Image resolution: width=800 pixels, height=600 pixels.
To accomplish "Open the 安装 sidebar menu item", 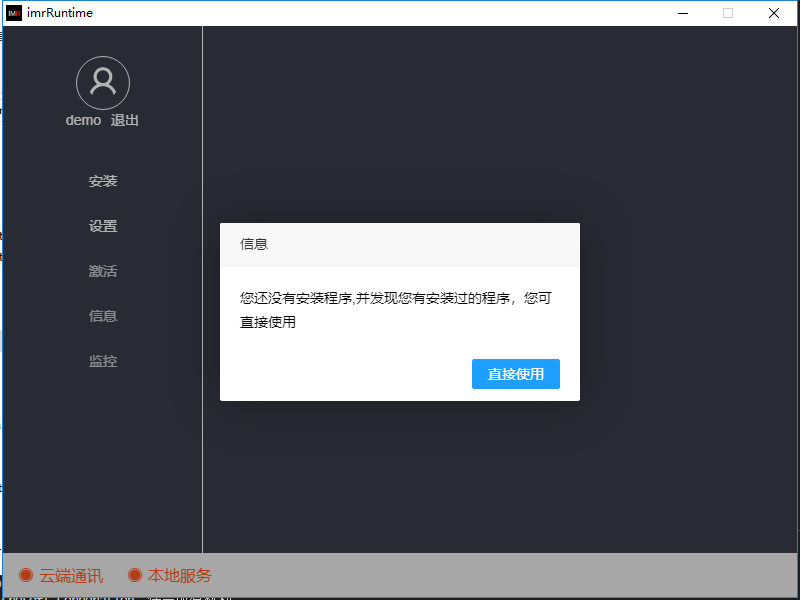I will (103, 181).
